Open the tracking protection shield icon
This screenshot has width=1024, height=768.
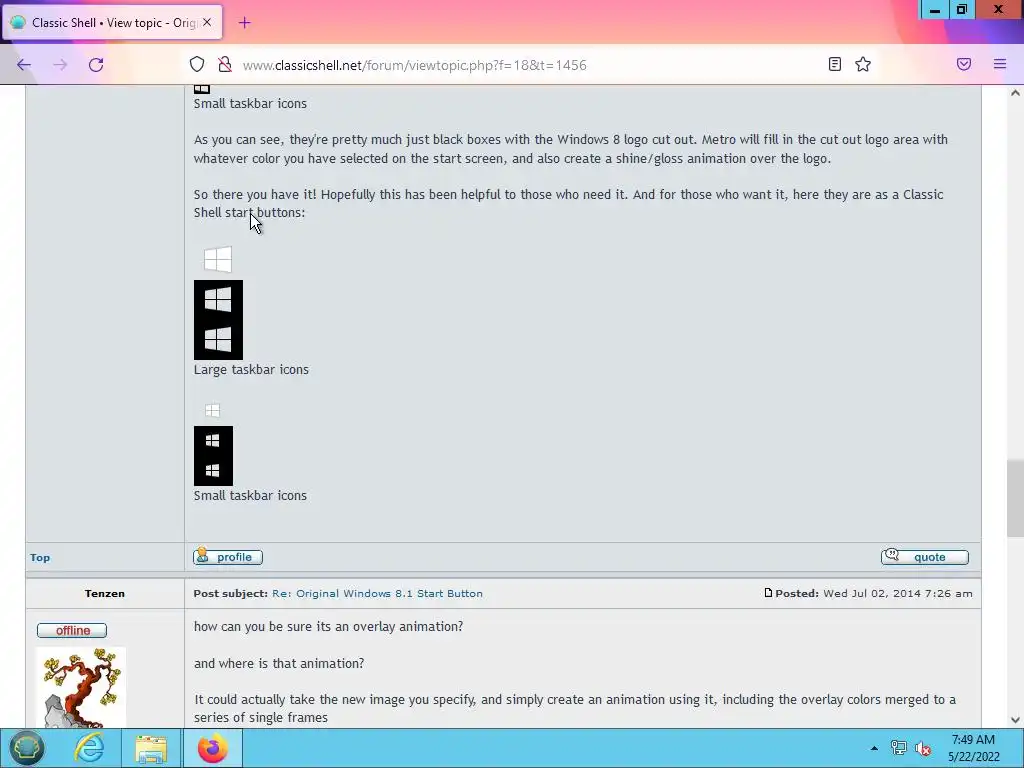pos(197,64)
